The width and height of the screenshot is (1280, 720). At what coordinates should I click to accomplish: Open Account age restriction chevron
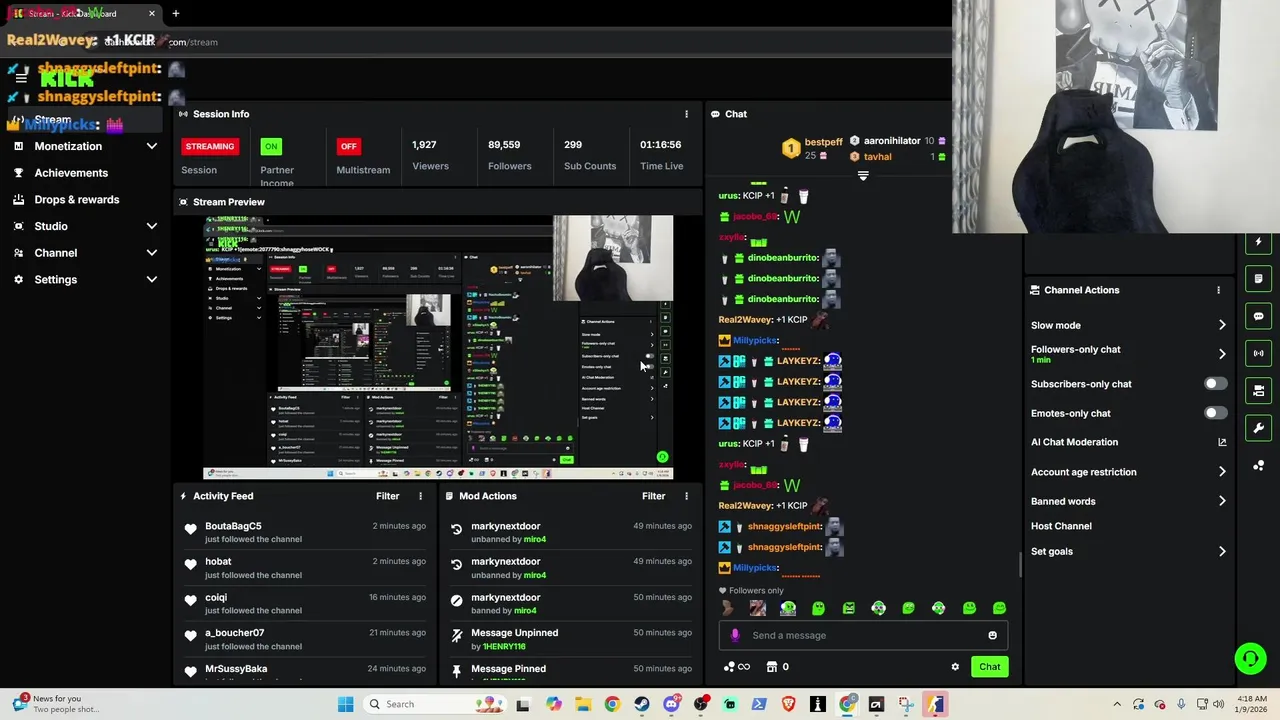tap(1222, 472)
